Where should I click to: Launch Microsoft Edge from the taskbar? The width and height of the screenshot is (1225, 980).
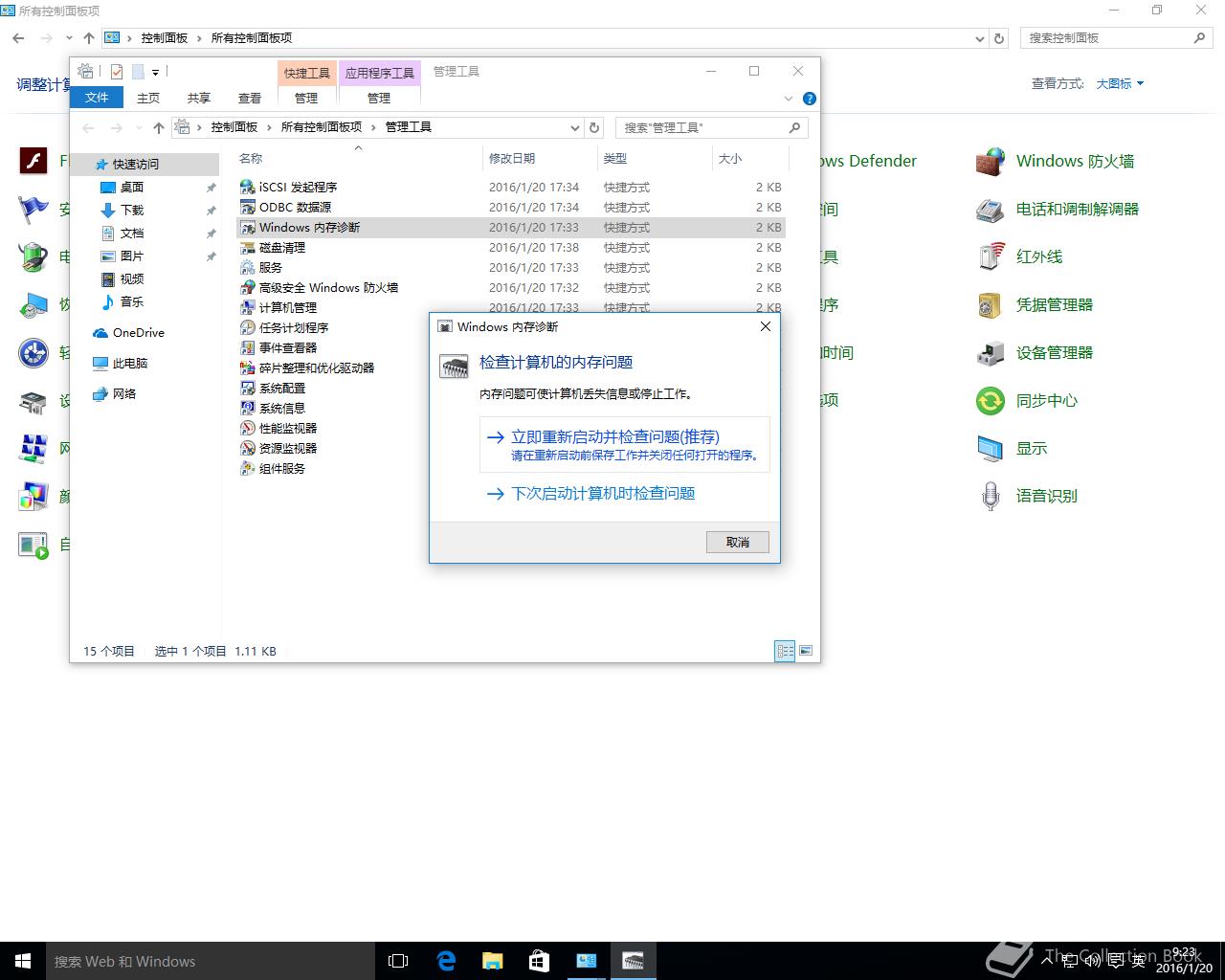click(446, 961)
